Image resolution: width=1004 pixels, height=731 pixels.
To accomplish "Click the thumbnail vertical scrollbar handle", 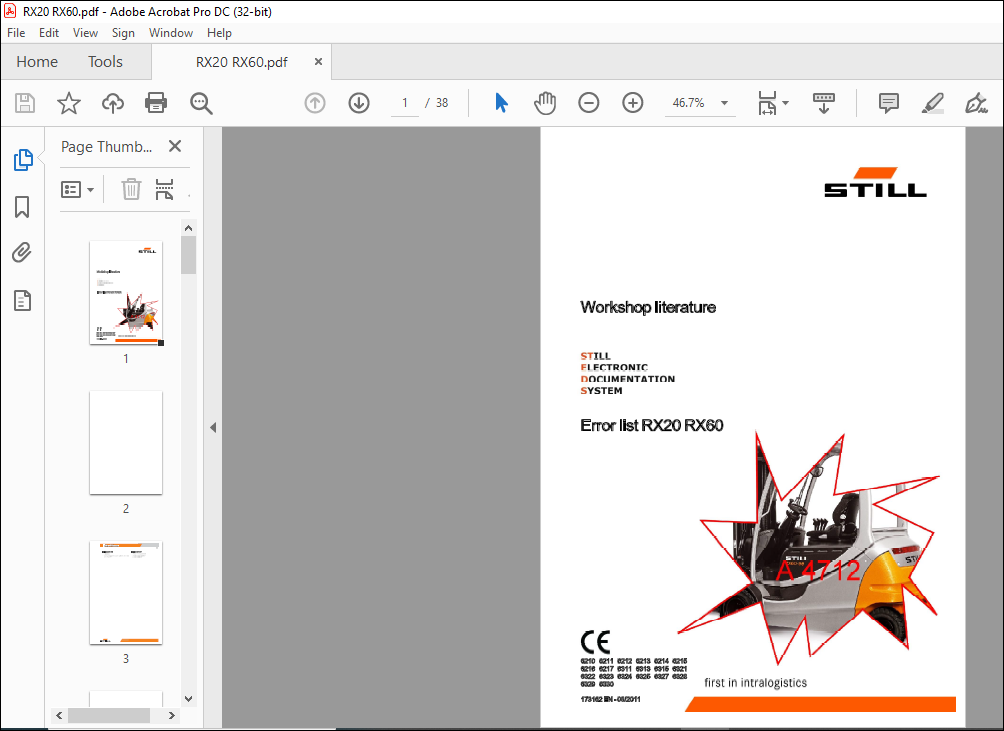I will coord(188,255).
